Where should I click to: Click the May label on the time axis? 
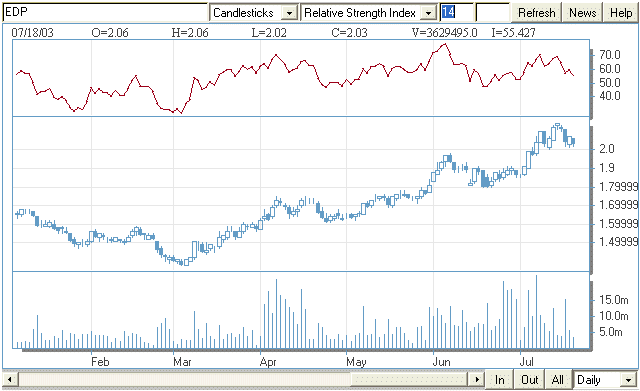point(356,362)
